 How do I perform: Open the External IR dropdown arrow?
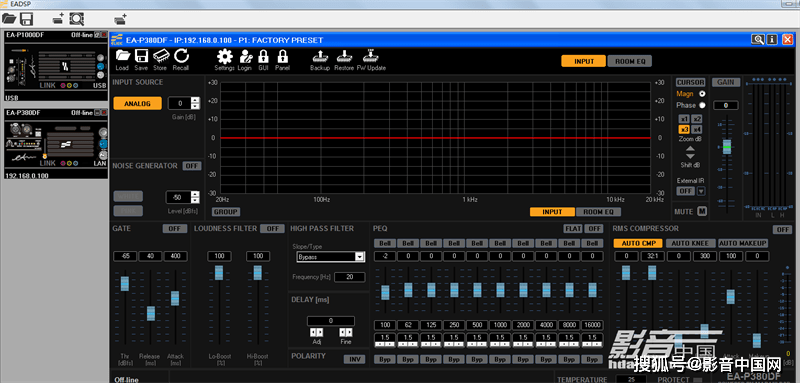point(701,191)
